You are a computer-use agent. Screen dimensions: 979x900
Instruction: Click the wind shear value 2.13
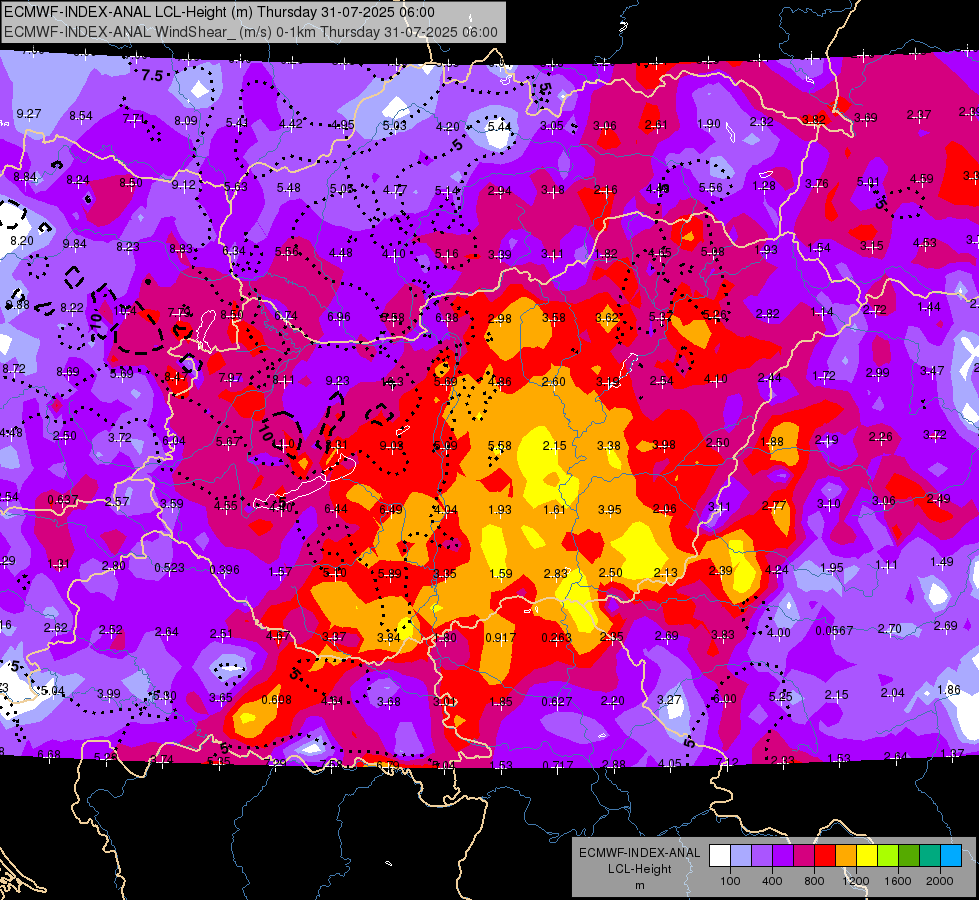click(x=666, y=573)
